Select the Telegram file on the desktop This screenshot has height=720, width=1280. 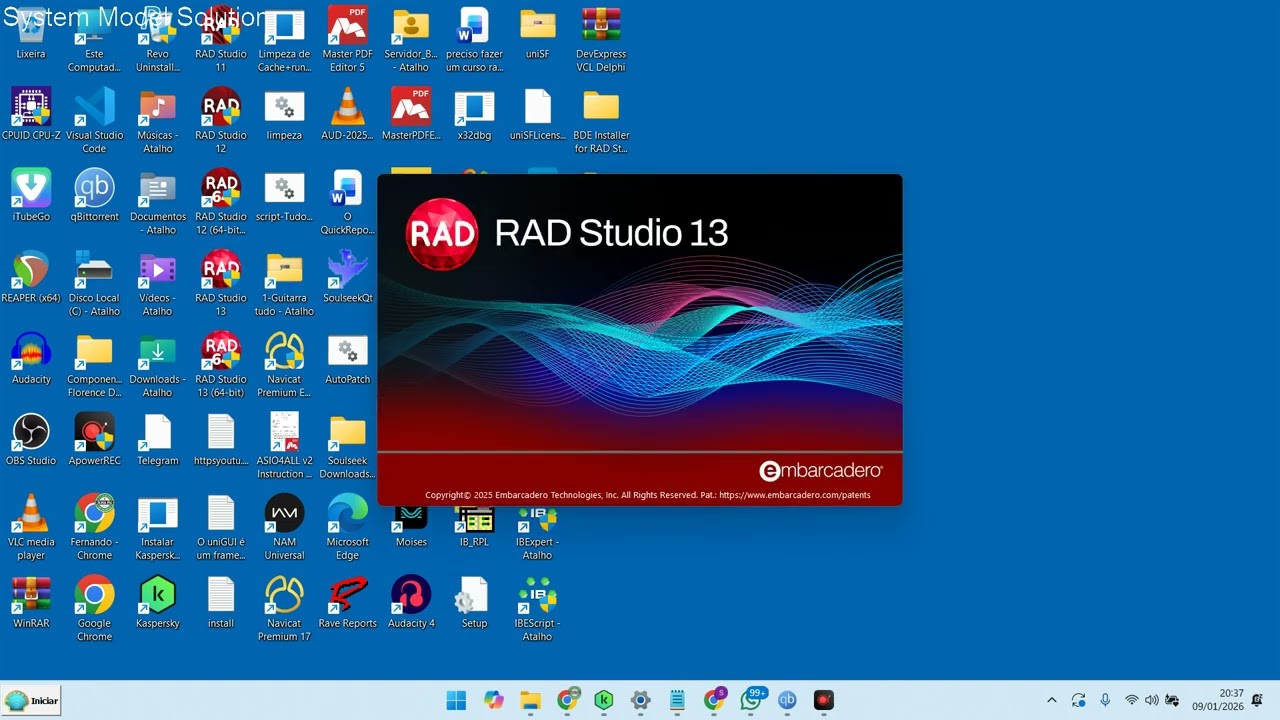tap(157, 440)
